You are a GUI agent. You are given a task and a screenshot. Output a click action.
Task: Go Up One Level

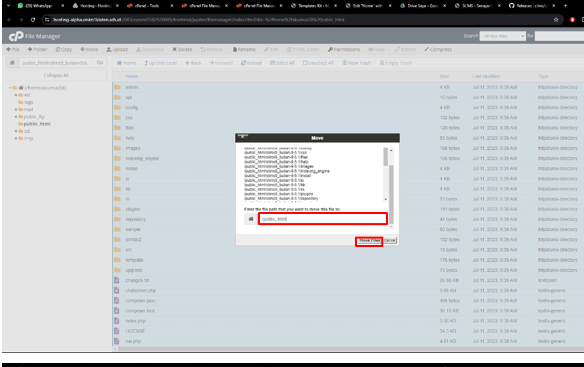[x=161, y=63]
